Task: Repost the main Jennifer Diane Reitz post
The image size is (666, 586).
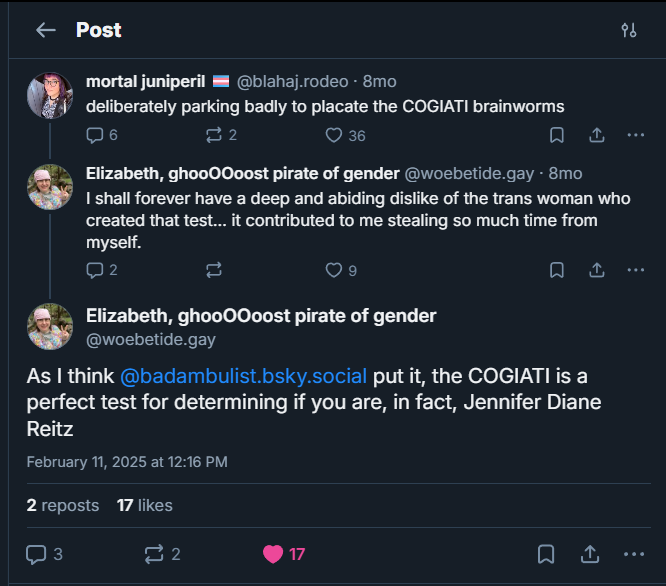Action: click(154, 554)
